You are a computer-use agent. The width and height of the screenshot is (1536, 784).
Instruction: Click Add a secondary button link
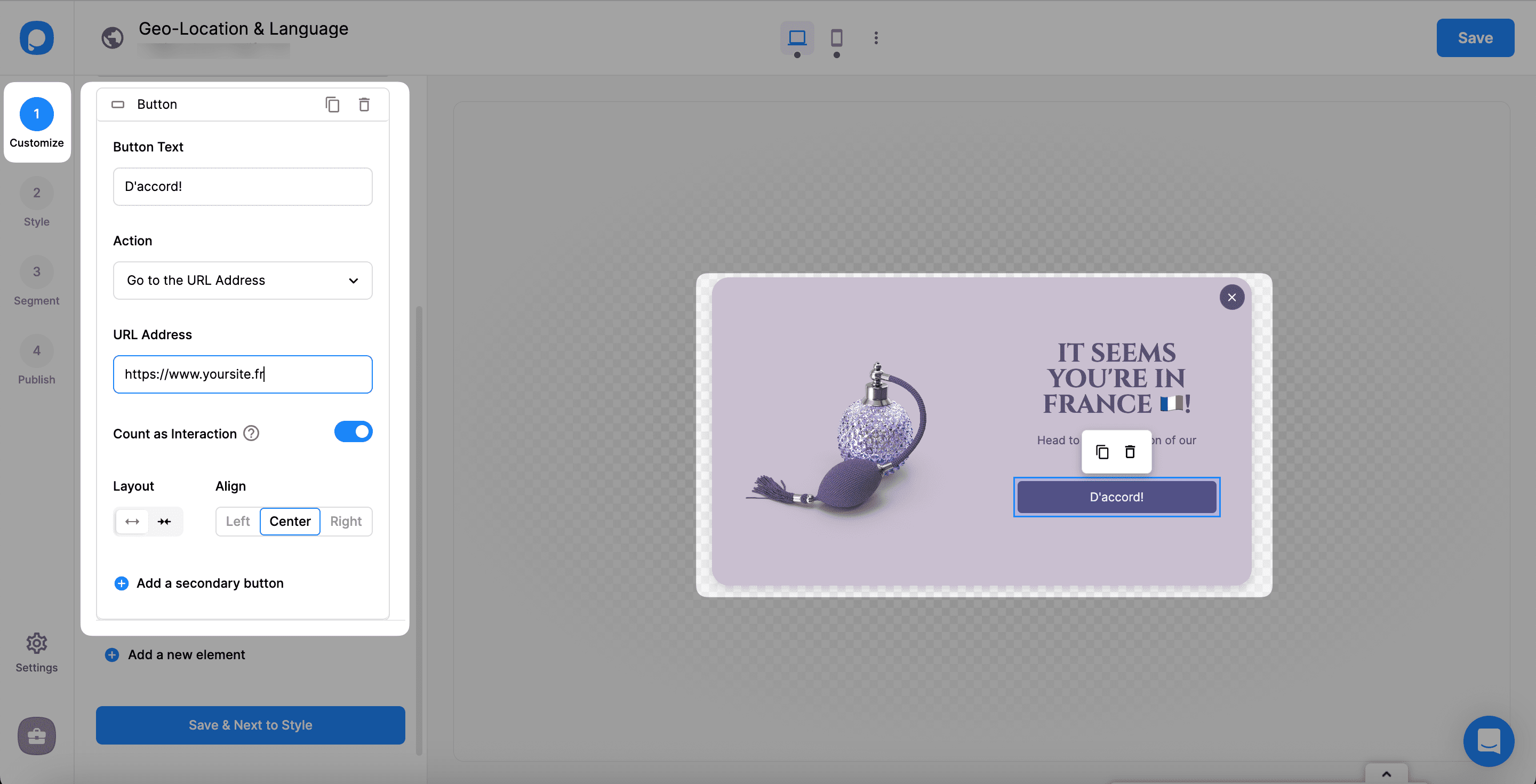tap(210, 583)
